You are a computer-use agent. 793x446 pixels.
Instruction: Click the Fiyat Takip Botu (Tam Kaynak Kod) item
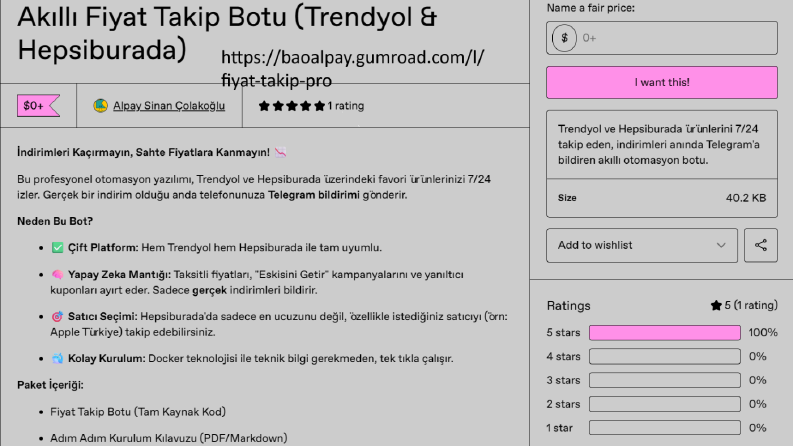click(x=138, y=412)
